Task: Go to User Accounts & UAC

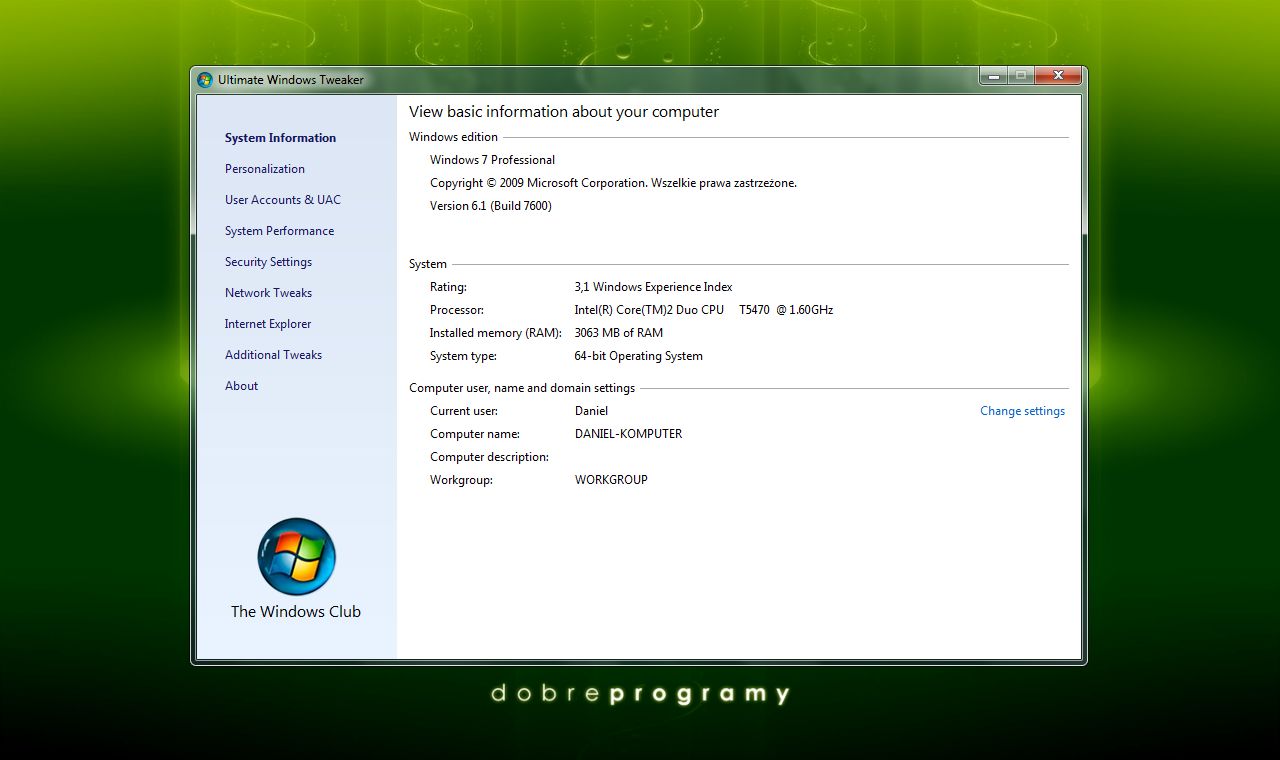Action: (x=283, y=200)
